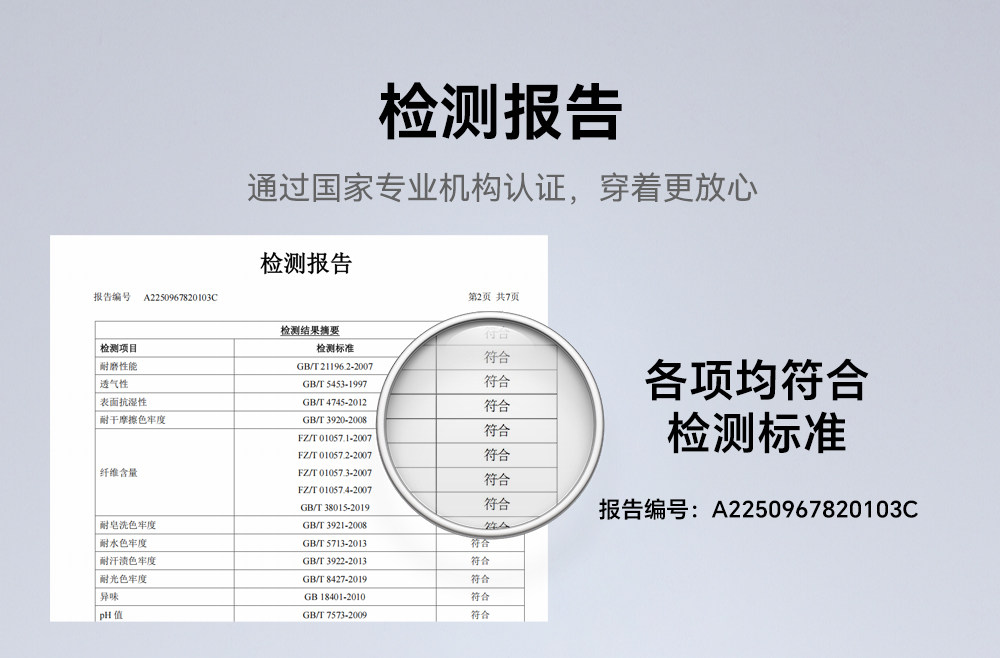Click the 检测标准 column header
This screenshot has height=658, width=1000.
tap(335, 348)
